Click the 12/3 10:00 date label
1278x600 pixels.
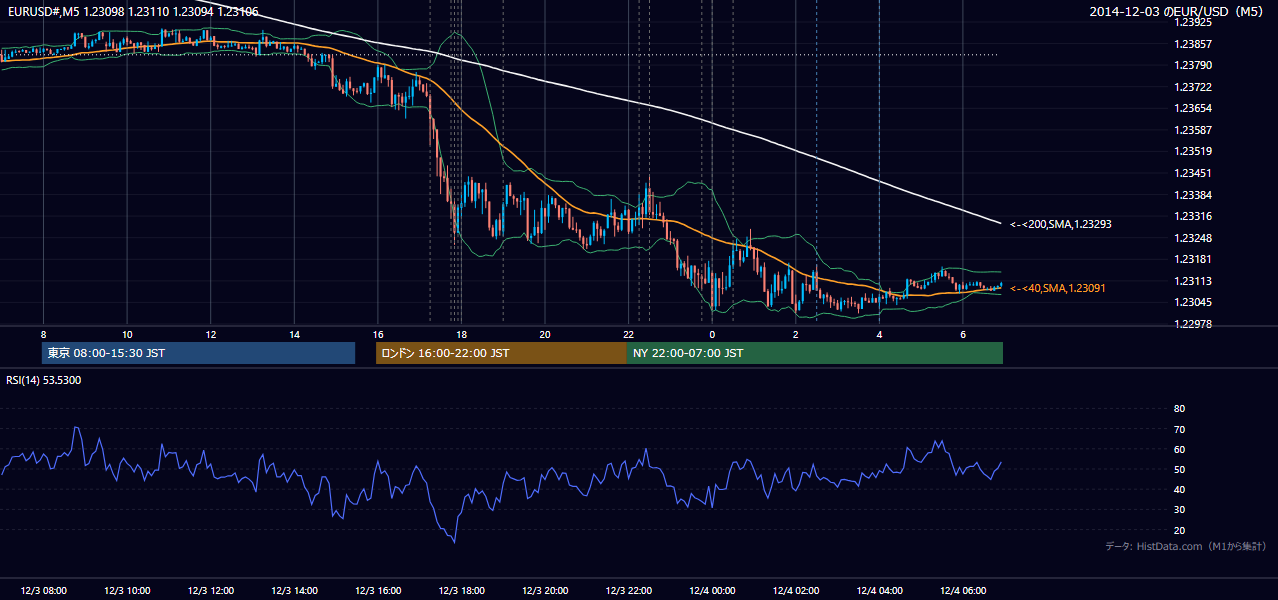coord(127,591)
